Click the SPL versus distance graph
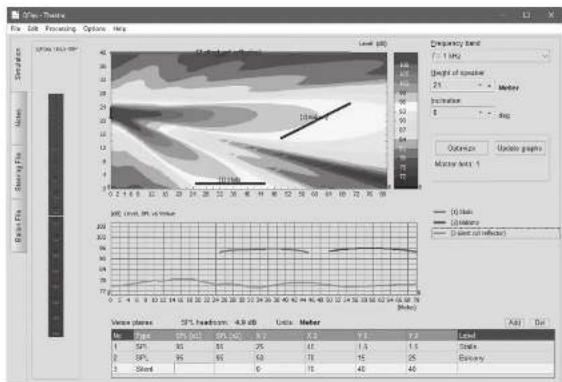 (264, 258)
